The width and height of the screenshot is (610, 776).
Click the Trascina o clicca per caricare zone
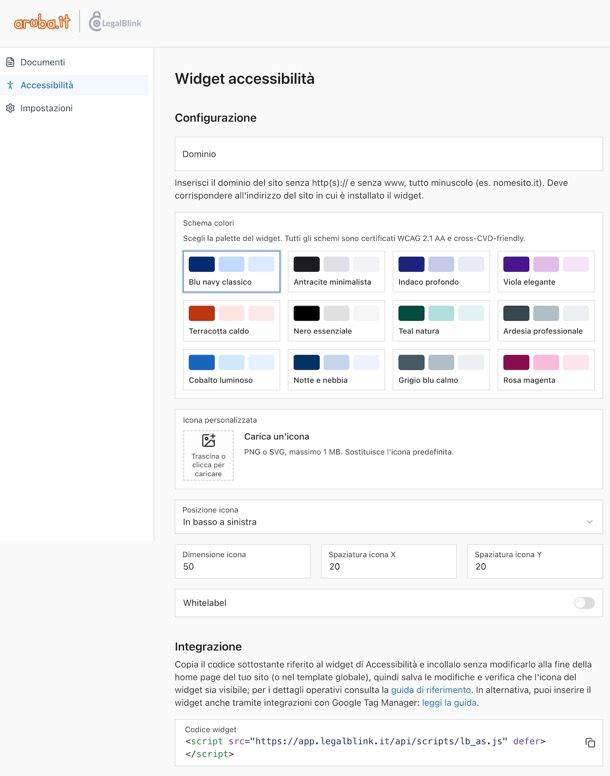pyautogui.click(x=208, y=455)
